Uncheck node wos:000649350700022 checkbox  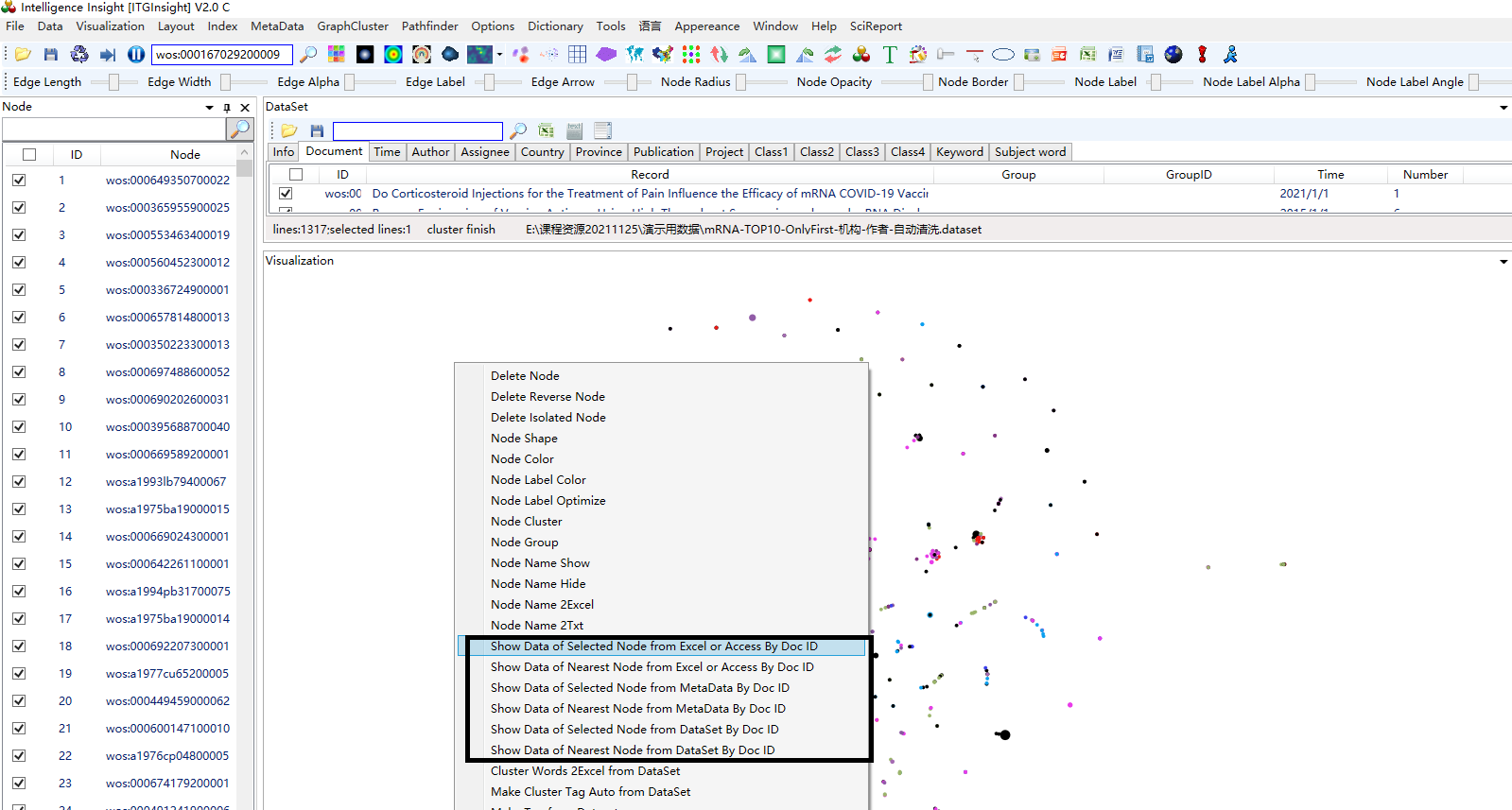(x=19, y=181)
